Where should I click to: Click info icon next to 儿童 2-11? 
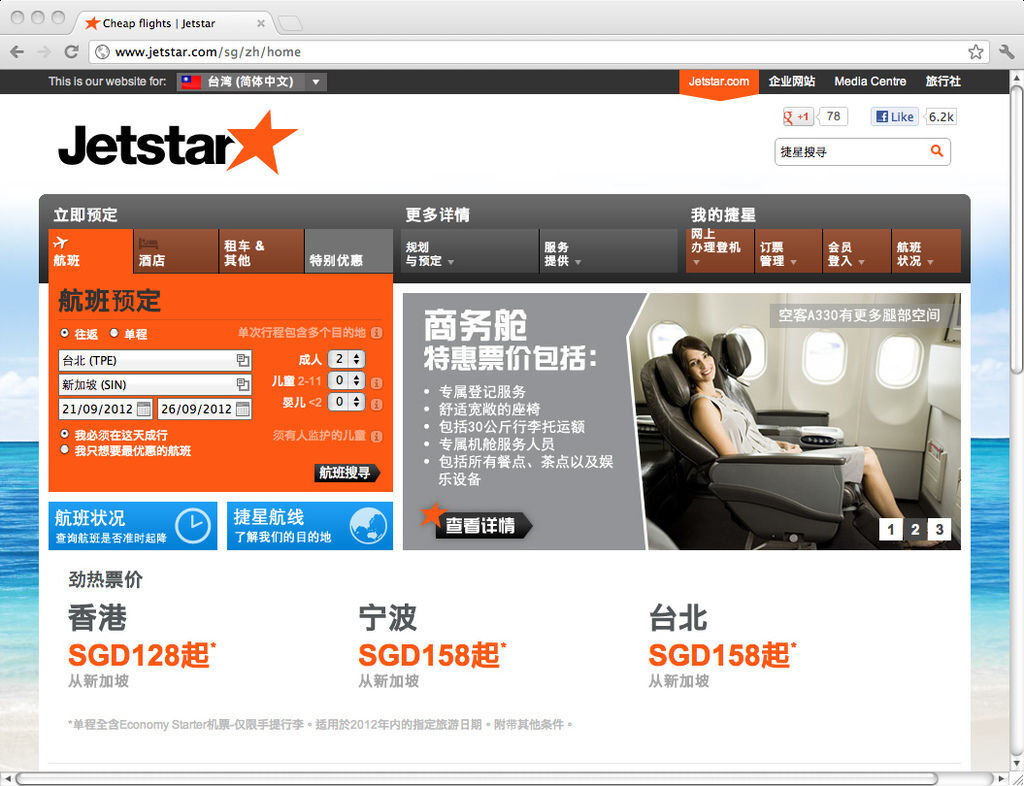pyautogui.click(x=377, y=383)
